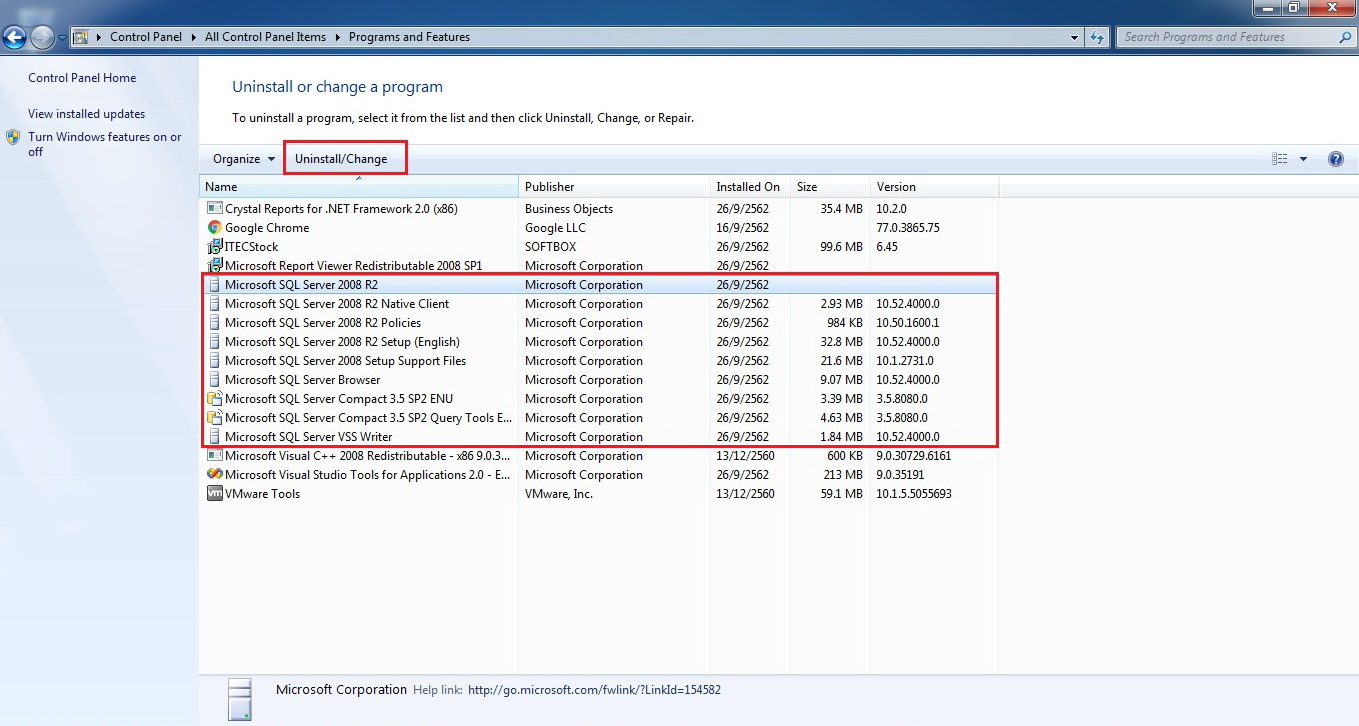Image resolution: width=1359 pixels, height=726 pixels.
Task: Select the ITECStock entry name
Action: 251,247
